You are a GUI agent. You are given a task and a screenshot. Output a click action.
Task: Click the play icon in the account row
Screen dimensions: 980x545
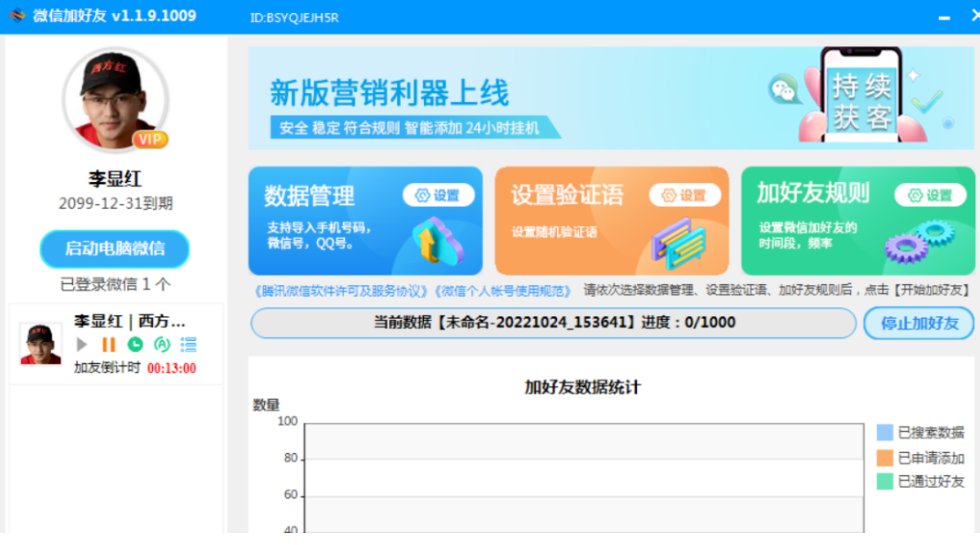(81, 344)
